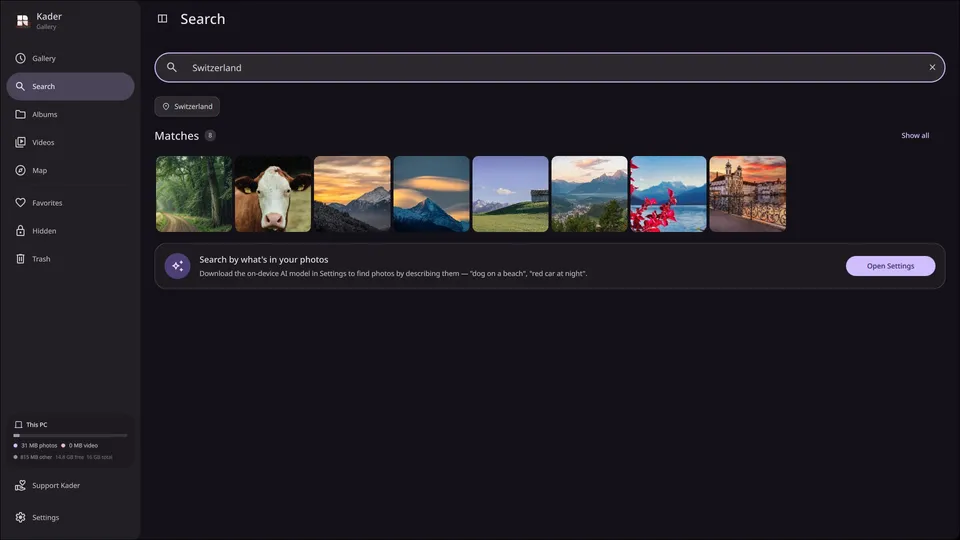This screenshot has width=960, height=540.
Task: Click the Gallery clock icon in sidebar
Action: click(x=20, y=58)
